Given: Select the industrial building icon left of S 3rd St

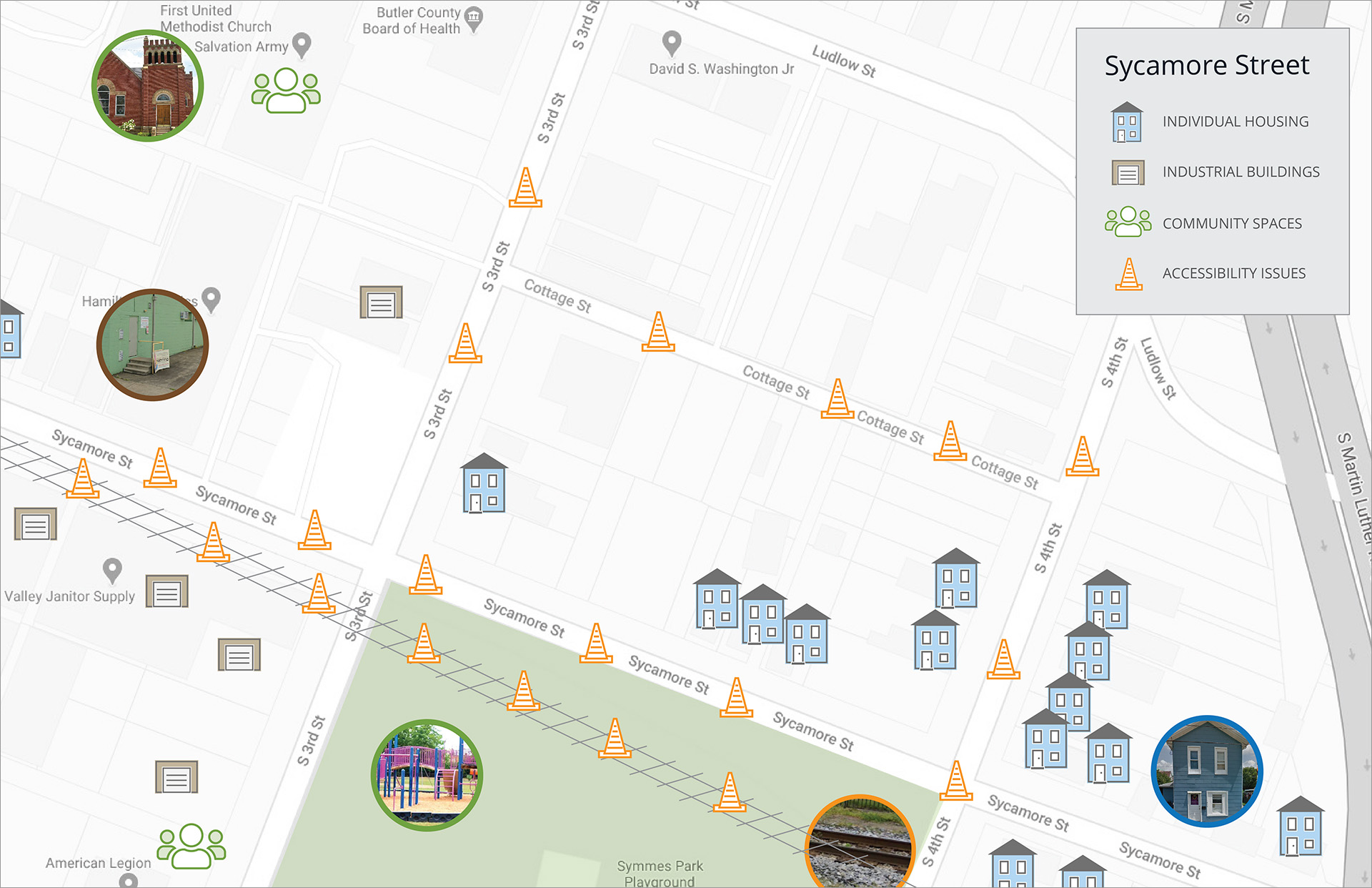Looking at the screenshot, I should (381, 302).
